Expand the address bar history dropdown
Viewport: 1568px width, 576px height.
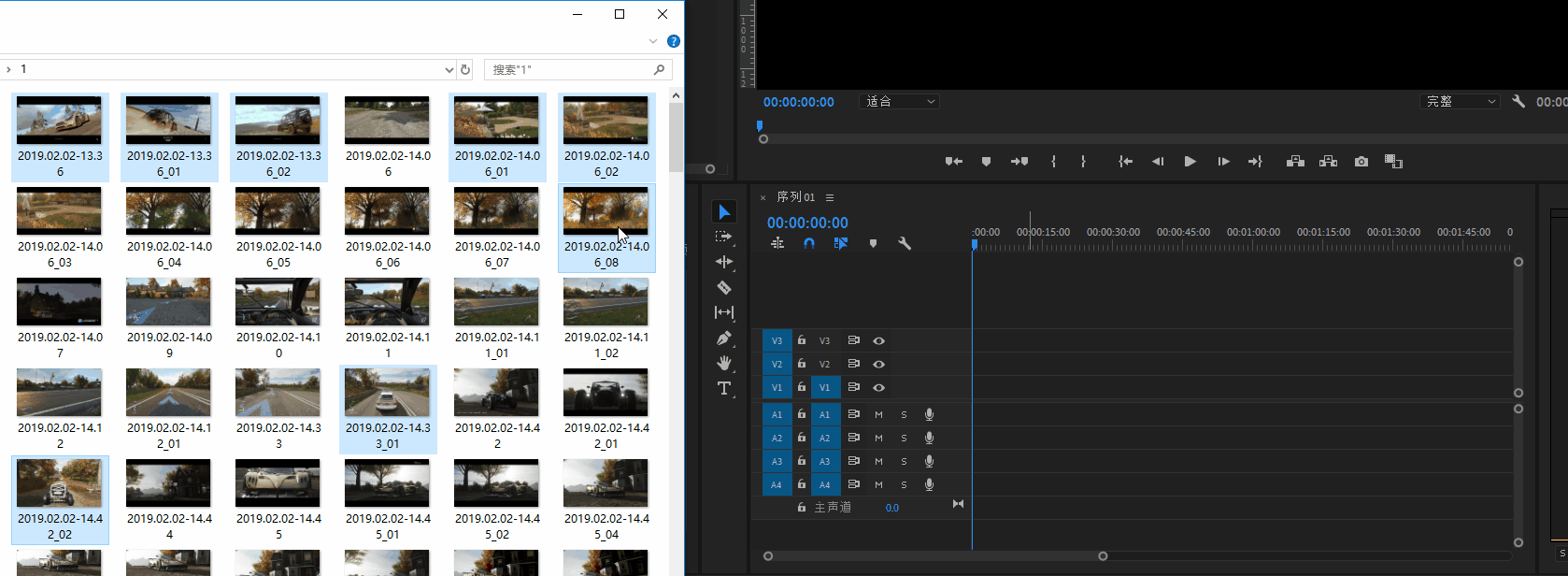tap(449, 70)
